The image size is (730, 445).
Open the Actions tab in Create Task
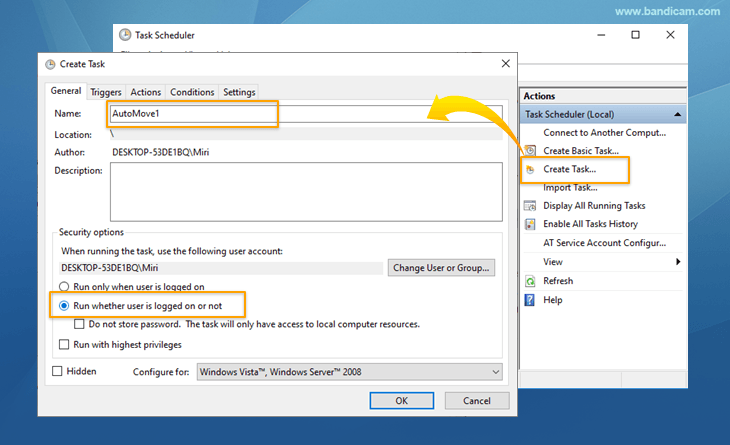pos(145,92)
